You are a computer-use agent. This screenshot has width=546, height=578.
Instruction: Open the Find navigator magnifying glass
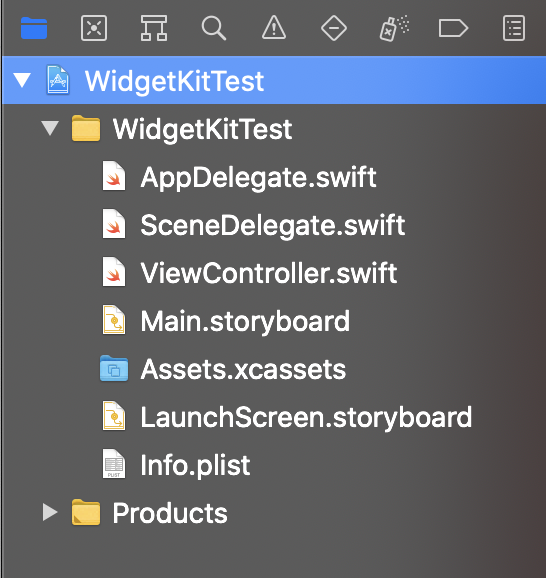(214, 28)
